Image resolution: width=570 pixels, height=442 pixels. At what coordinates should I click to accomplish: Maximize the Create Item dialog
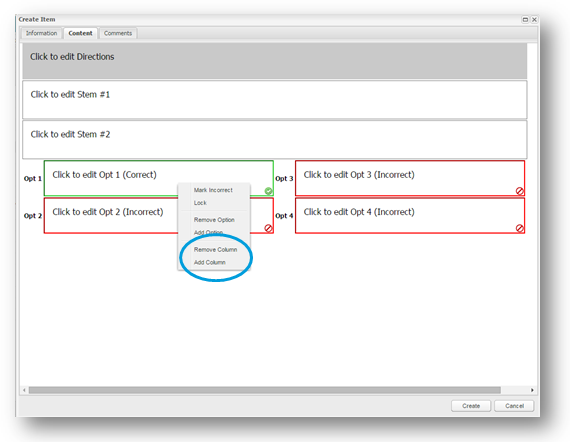pyautogui.click(x=525, y=20)
